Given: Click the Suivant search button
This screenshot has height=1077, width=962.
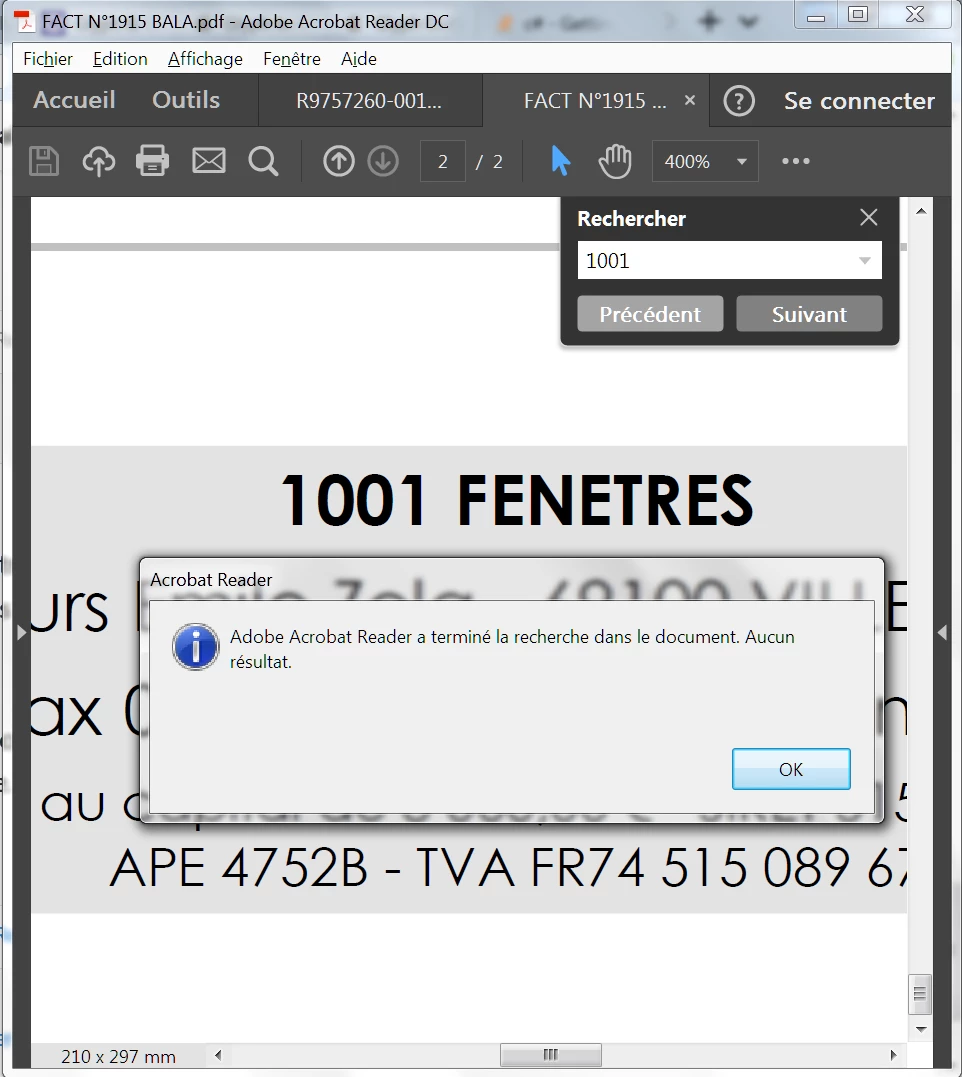Looking at the screenshot, I should [x=809, y=314].
